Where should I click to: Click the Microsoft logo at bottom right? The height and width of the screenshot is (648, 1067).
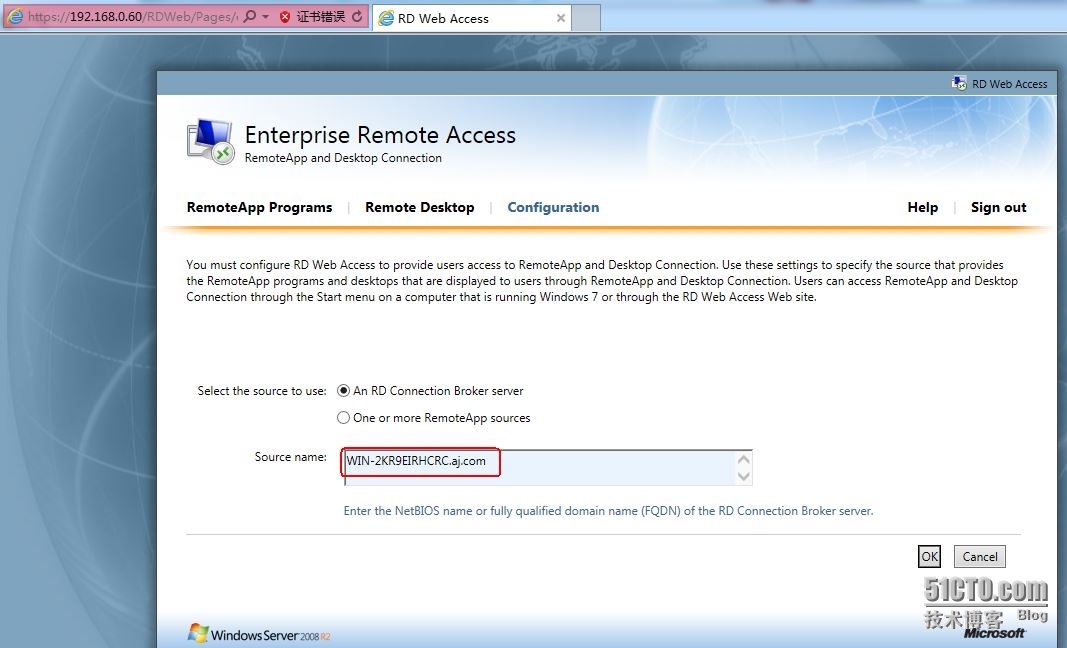click(x=994, y=633)
